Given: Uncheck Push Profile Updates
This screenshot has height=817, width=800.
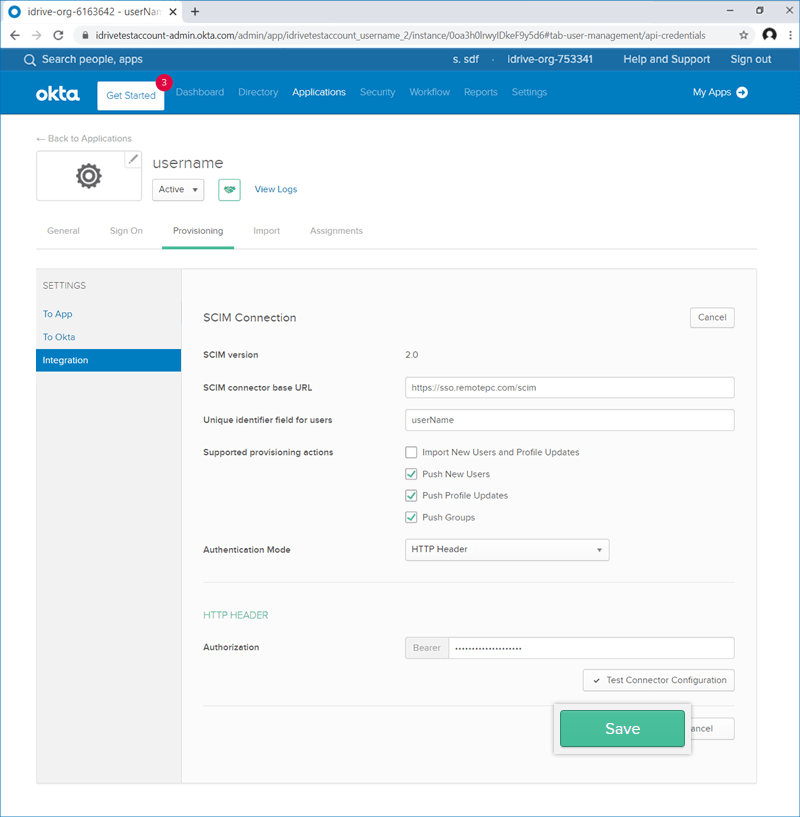Looking at the screenshot, I should 411,496.
